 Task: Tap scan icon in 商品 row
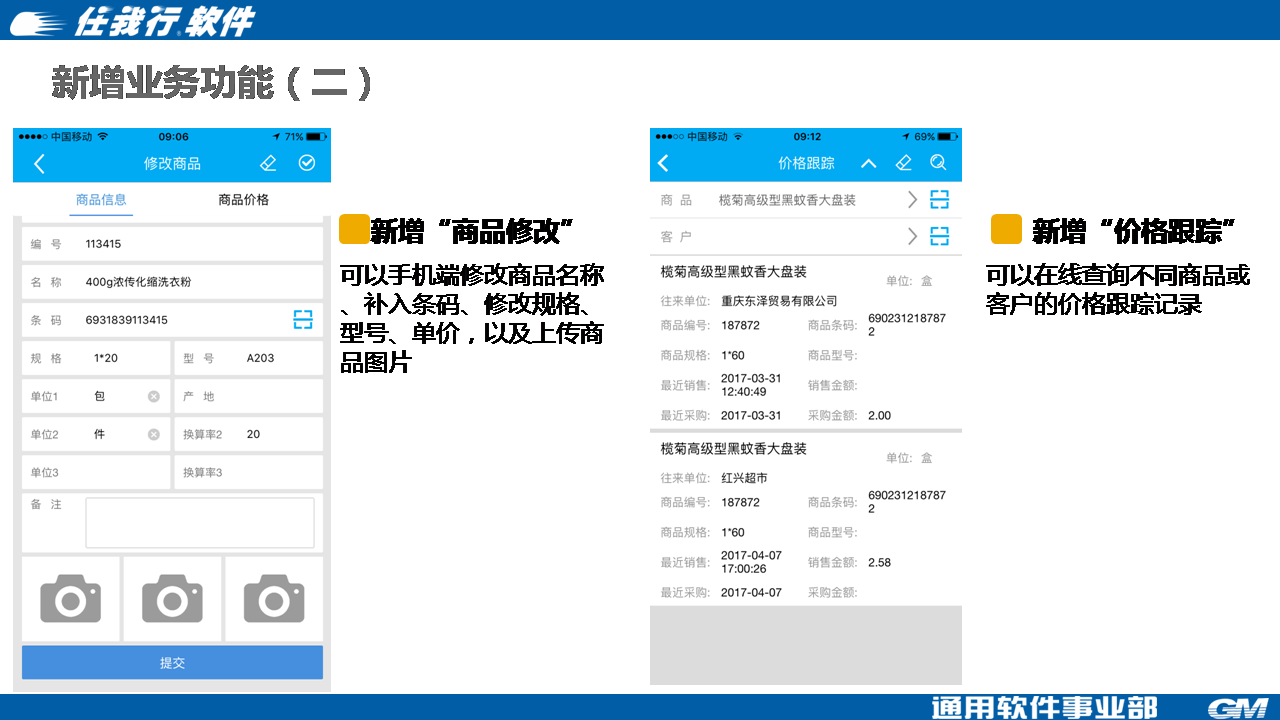(x=939, y=200)
